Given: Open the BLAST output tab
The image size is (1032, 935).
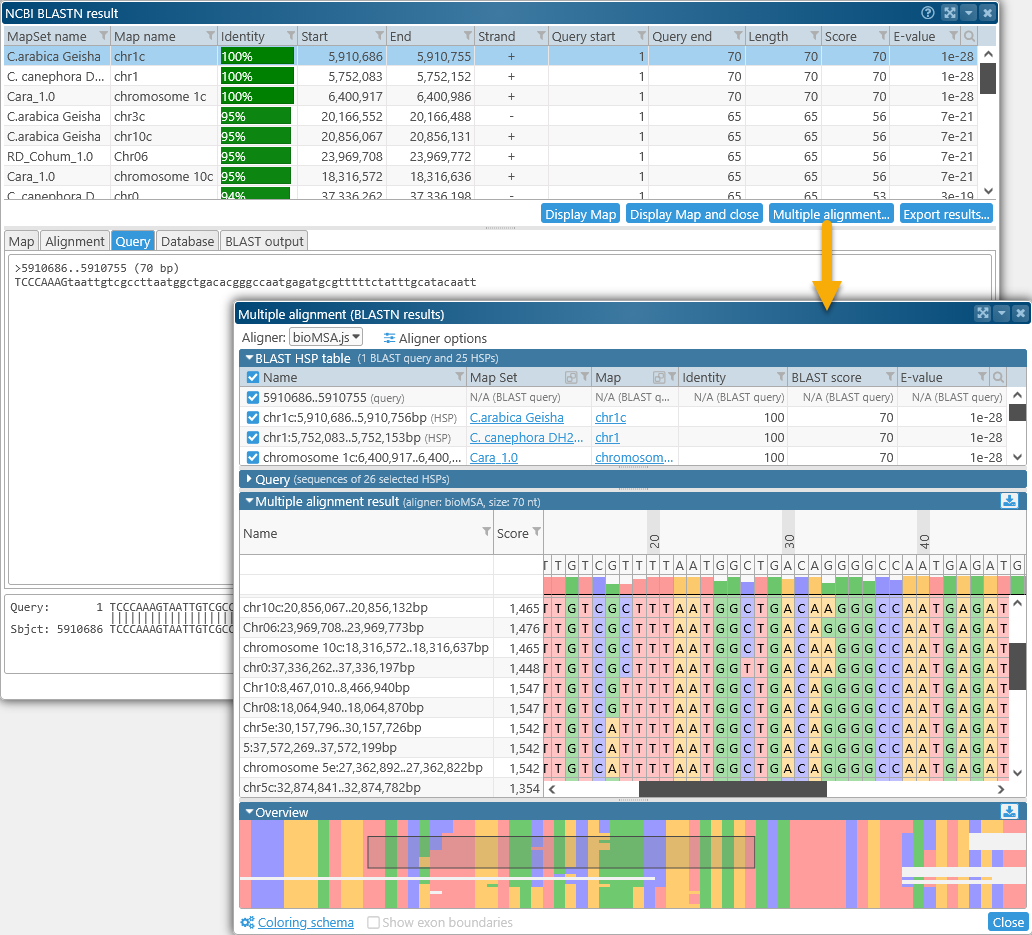Looking at the screenshot, I should (264, 241).
